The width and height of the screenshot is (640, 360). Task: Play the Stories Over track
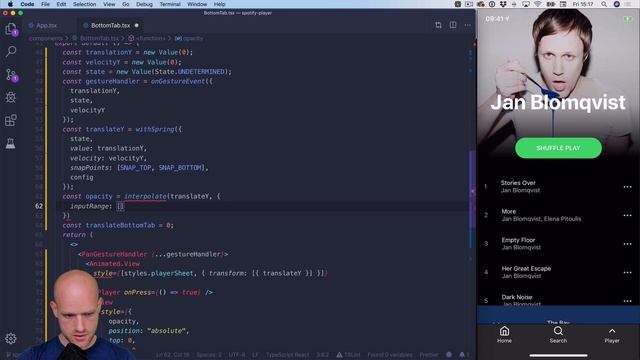(558, 187)
